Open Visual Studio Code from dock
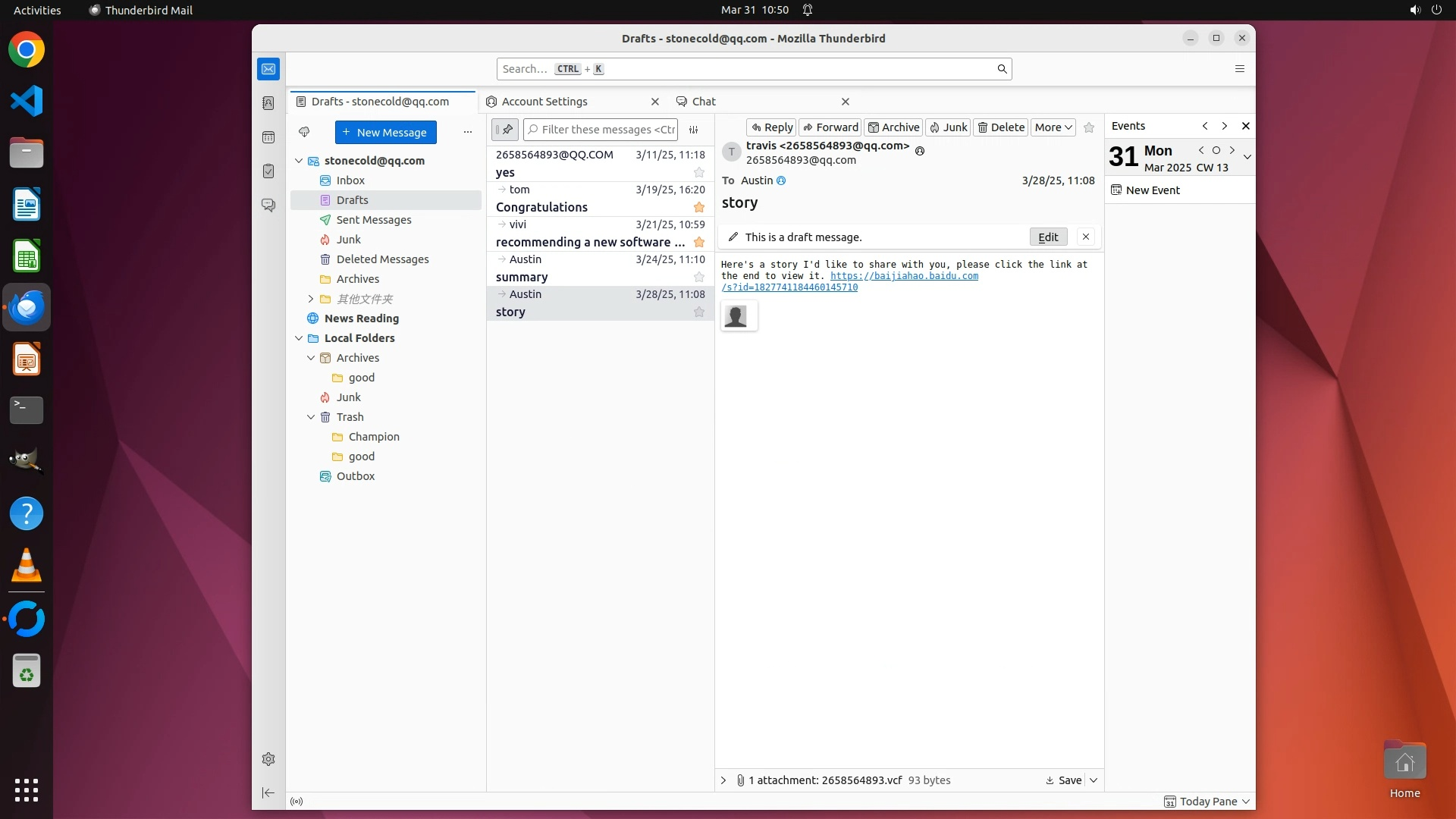 27,101
